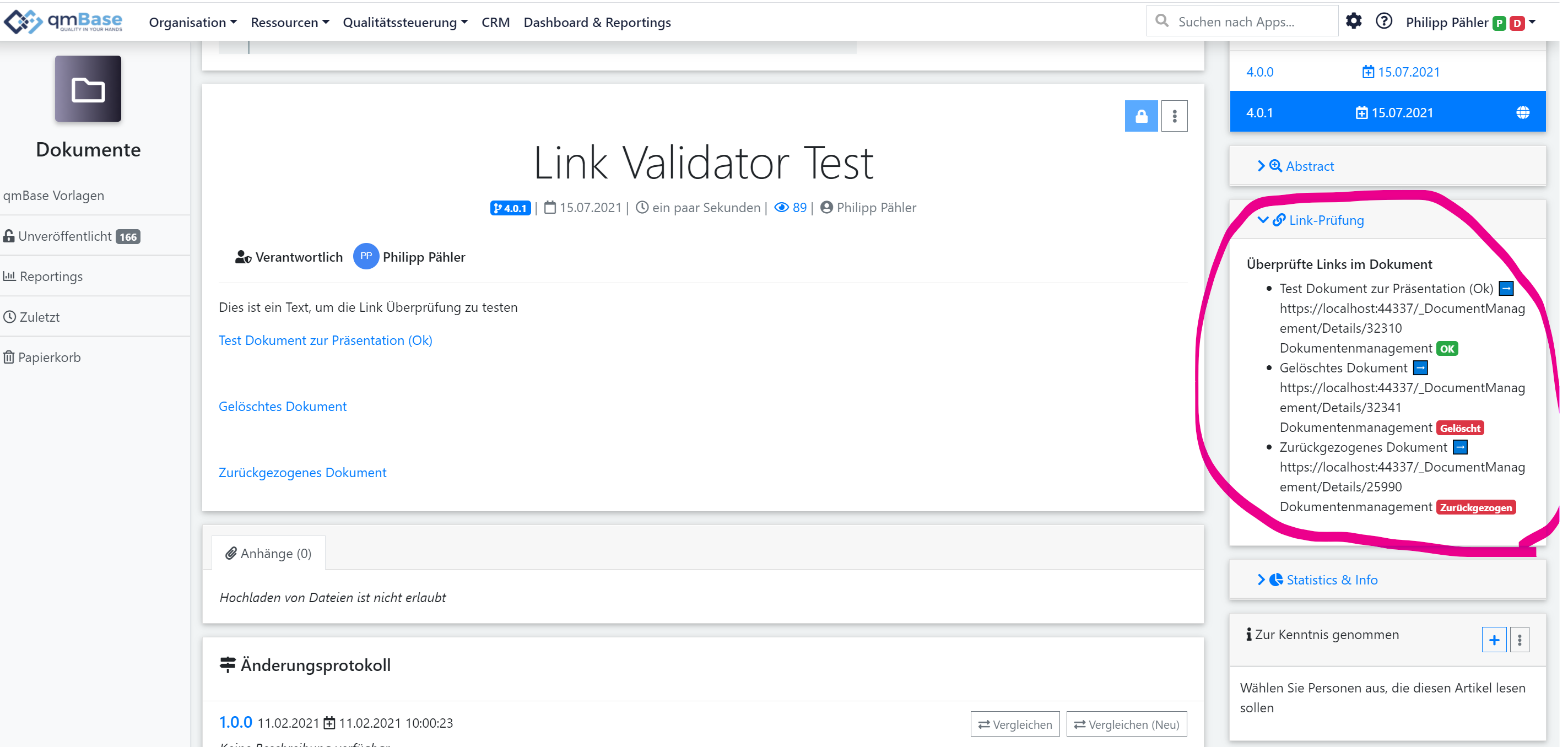Click the search magnifier icon
Viewport: 1568px width, 747px height.
[1162, 21]
